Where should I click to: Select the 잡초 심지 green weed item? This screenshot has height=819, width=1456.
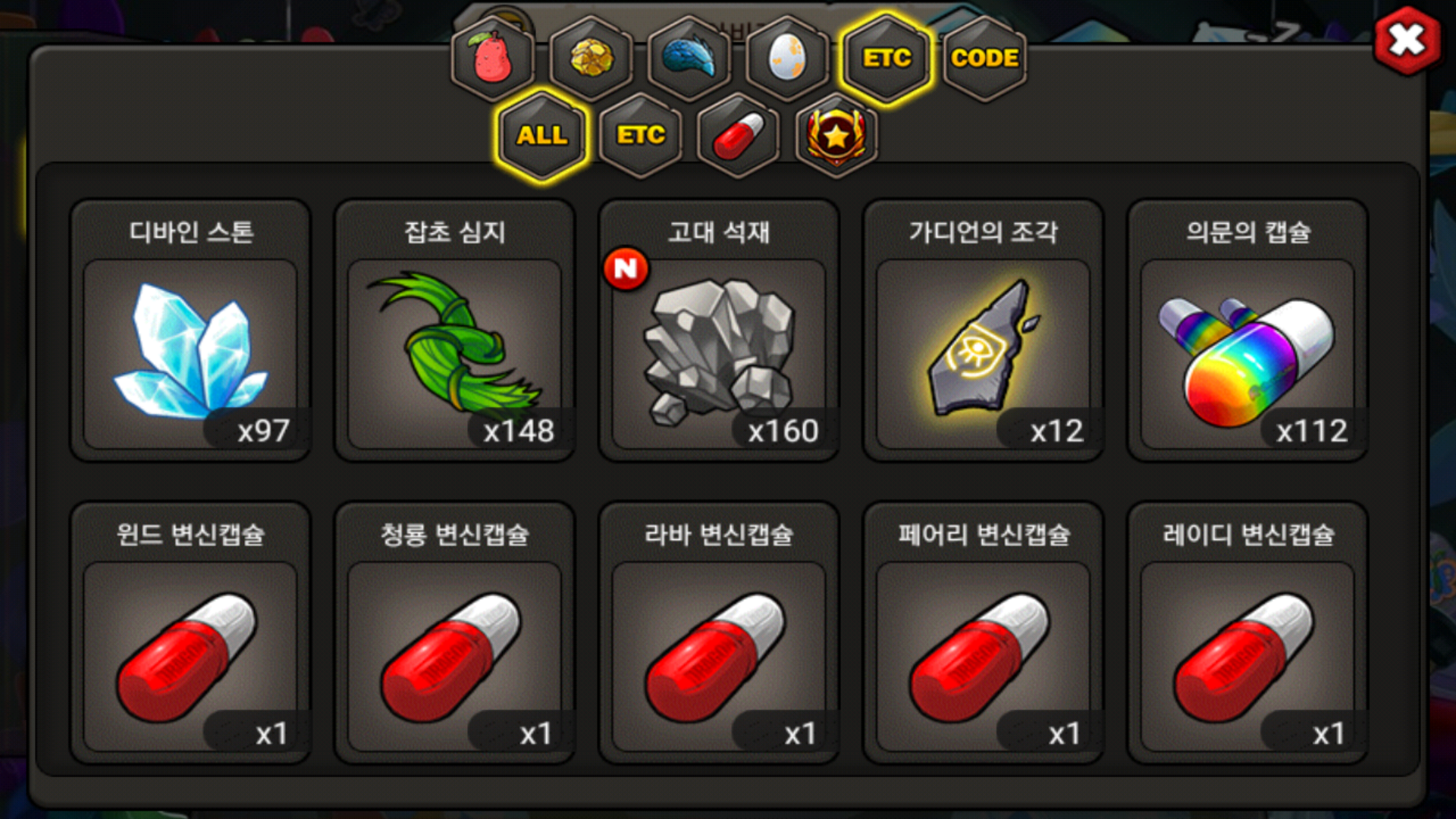pyautogui.click(x=455, y=331)
